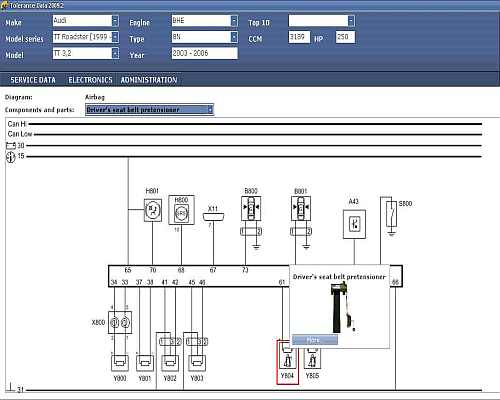500x400 pixels.
Task: Expand the Components and parts dropdown
Action: (x=210, y=110)
